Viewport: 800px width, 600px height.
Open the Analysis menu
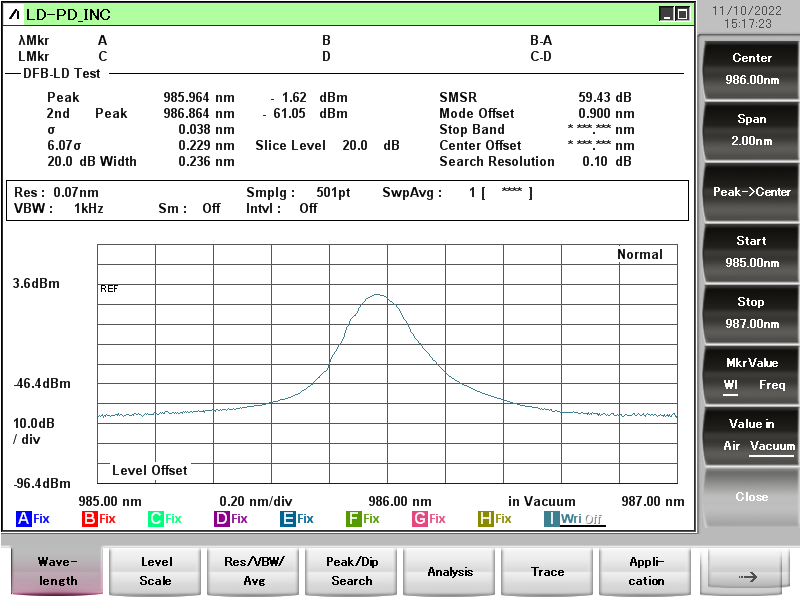pyautogui.click(x=450, y=572)
